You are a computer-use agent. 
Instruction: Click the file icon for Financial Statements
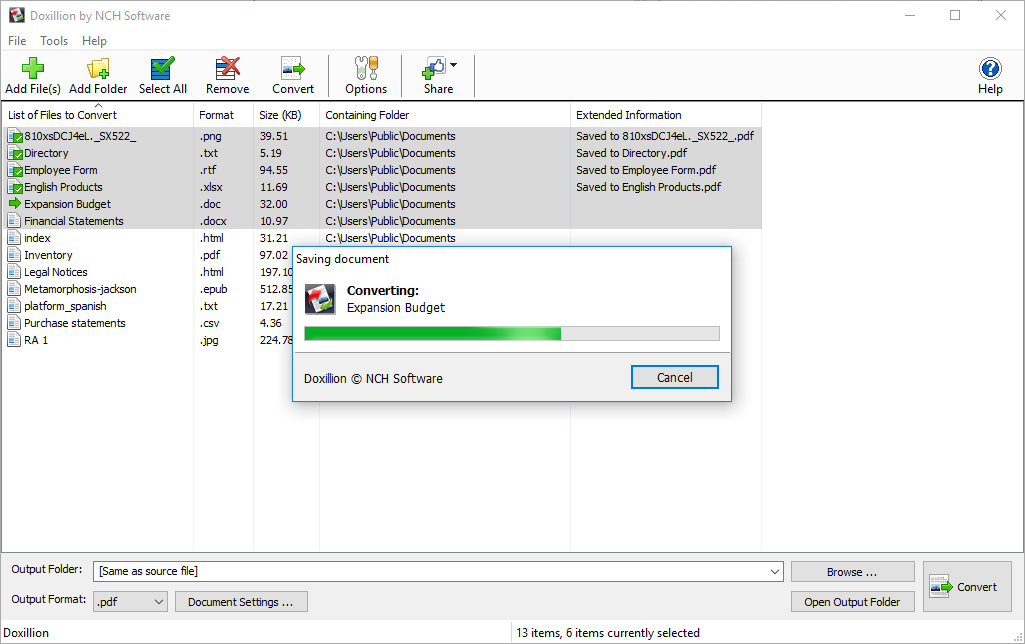(14, 221)
